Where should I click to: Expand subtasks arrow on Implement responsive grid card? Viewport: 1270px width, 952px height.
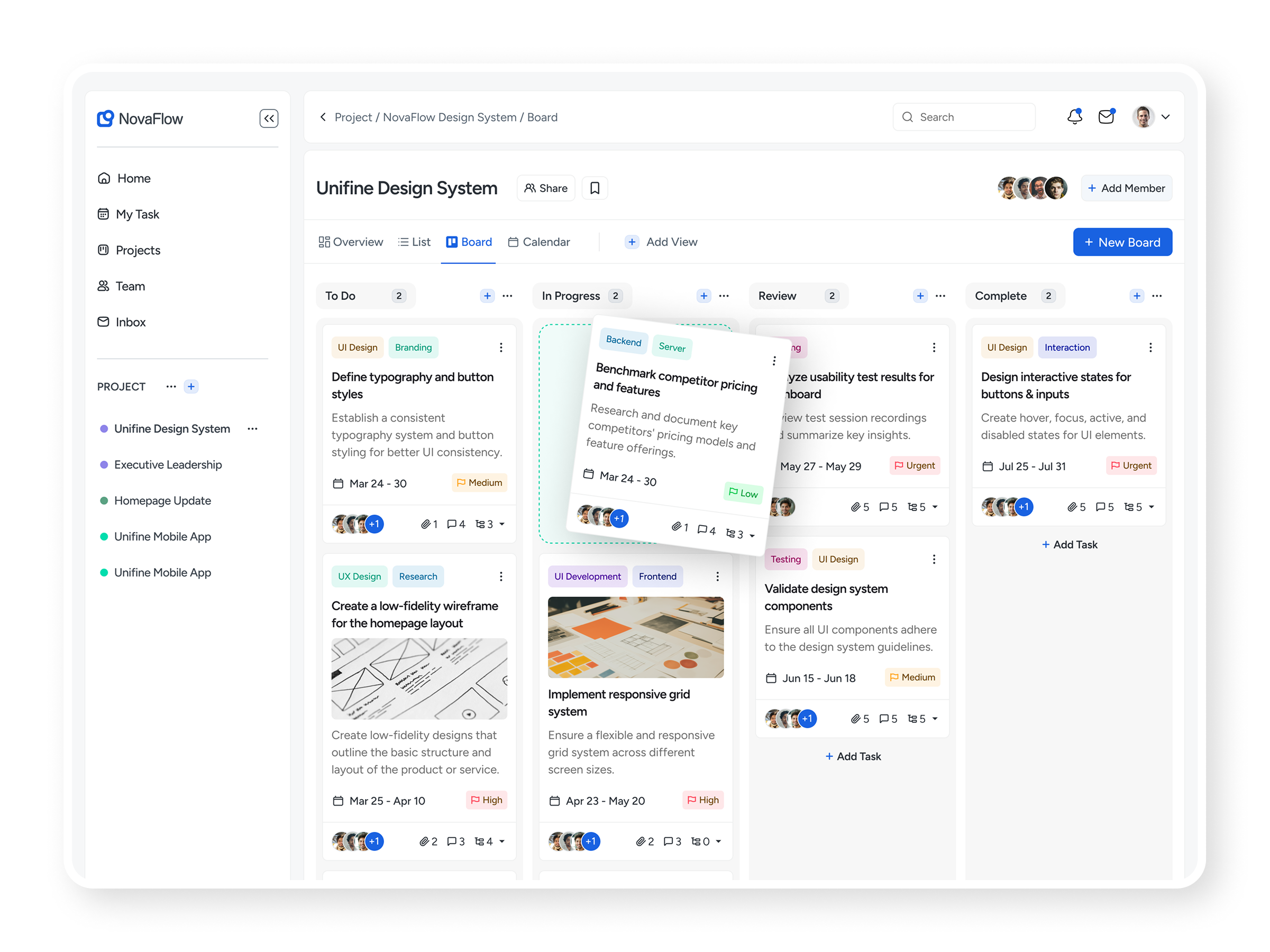click(x=719, y=842)
